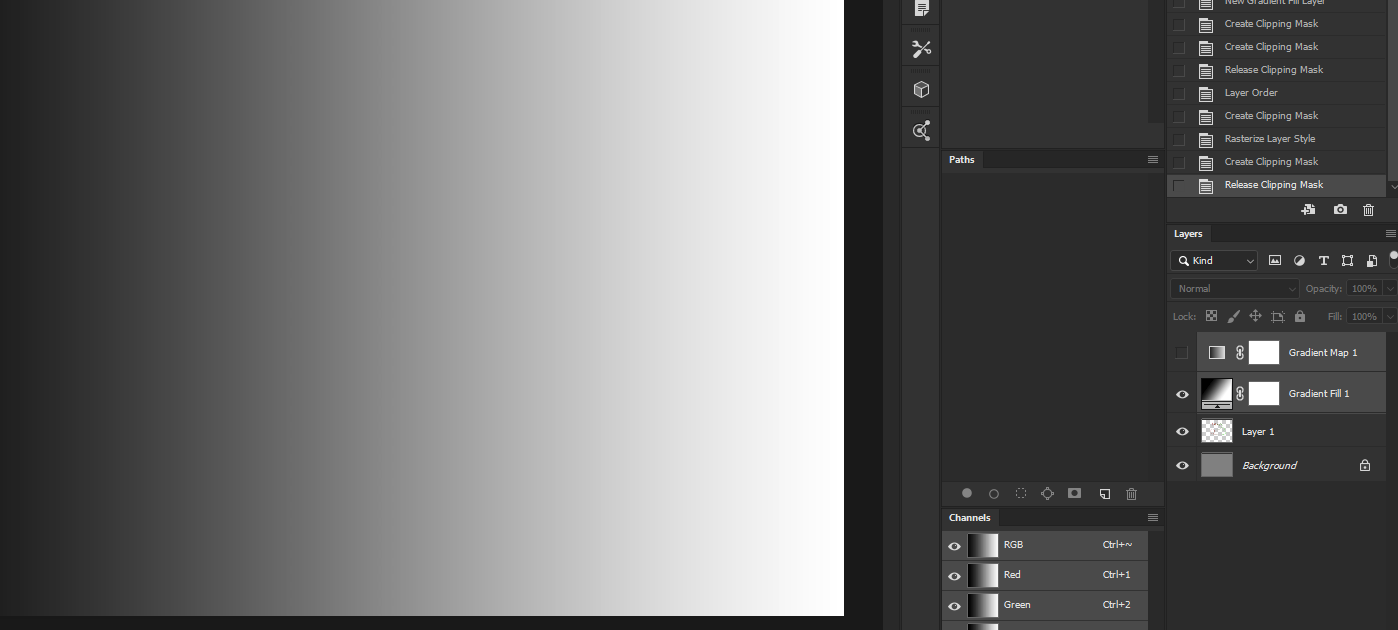Open the Kind layer filter dropdown
The height and width of the screenshot is (630, 1398).
1214,260
